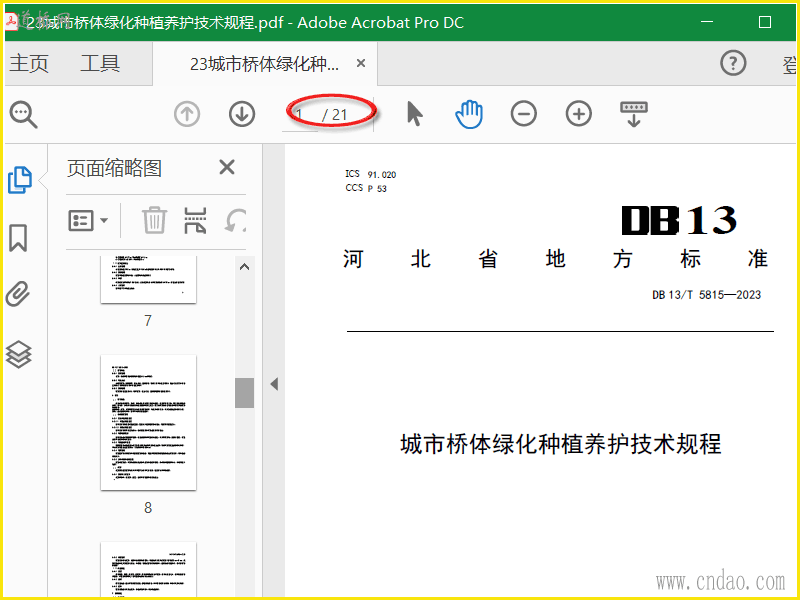Click the 页面缩略图 panel title
This screenshot has height=600, width=800.
click(x=114, y=168)
